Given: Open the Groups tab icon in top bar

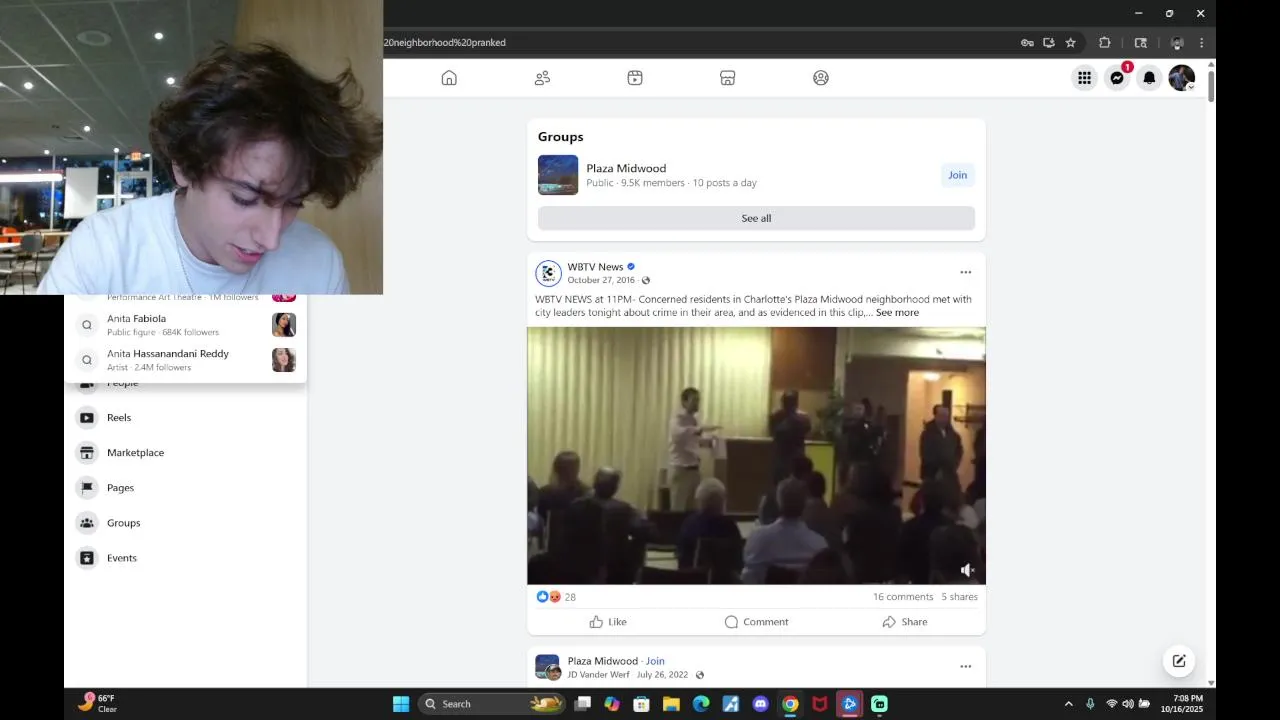Looking at the screenshot, I should coord(821,78).
